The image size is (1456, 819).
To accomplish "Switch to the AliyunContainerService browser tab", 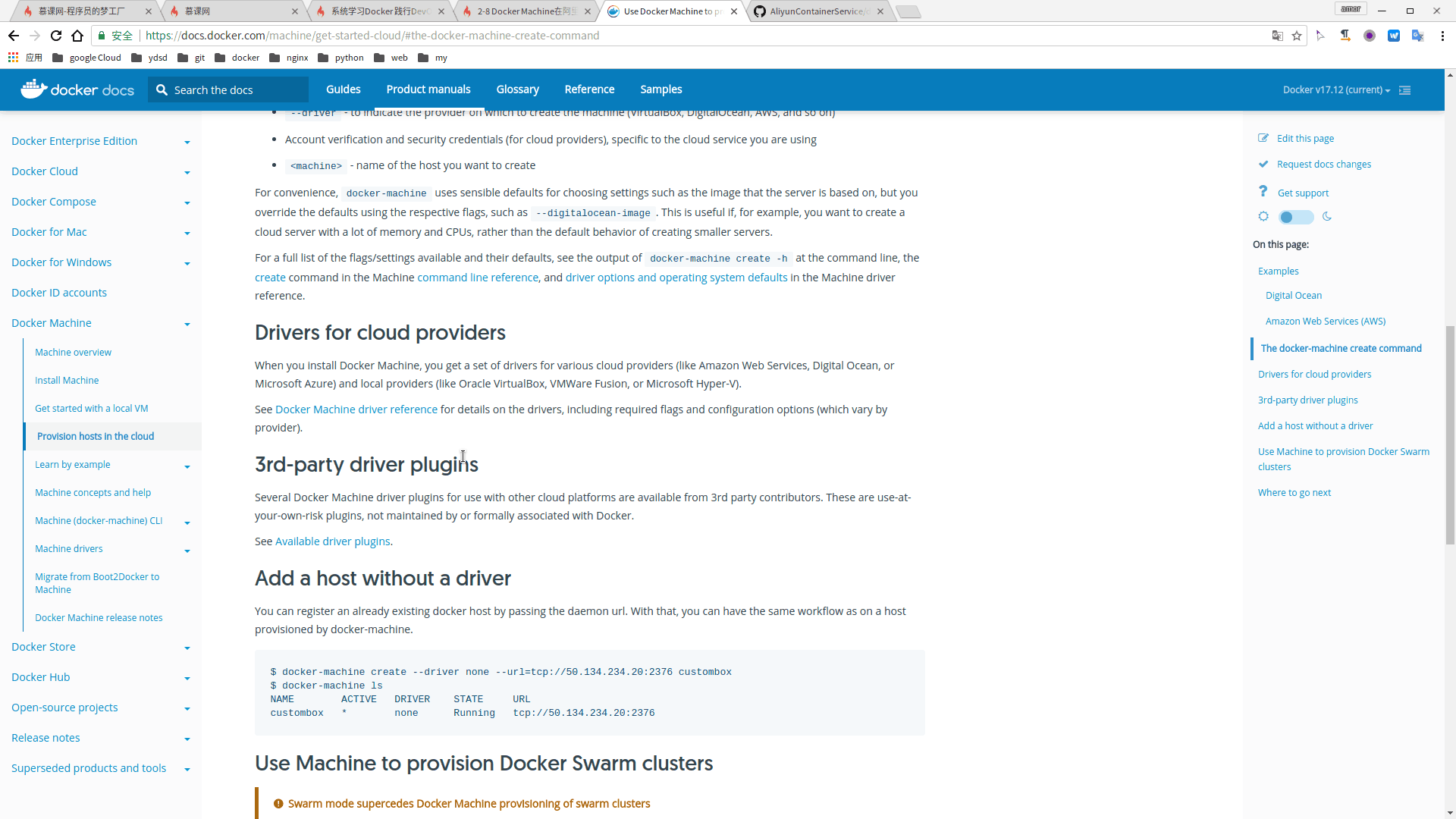I will (x=819, y=11).
